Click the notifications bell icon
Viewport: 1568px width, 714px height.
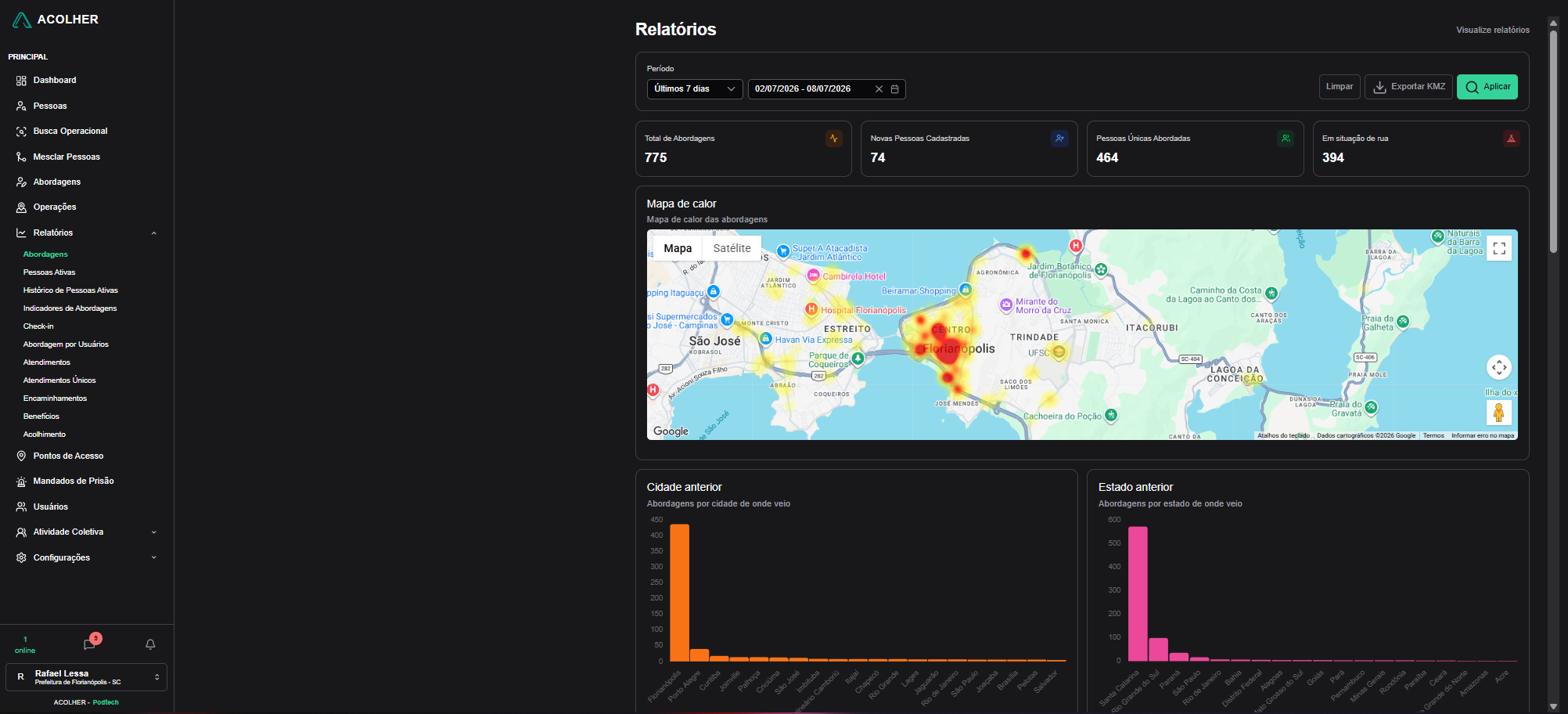pyautogui.click(x=150, y=644)
